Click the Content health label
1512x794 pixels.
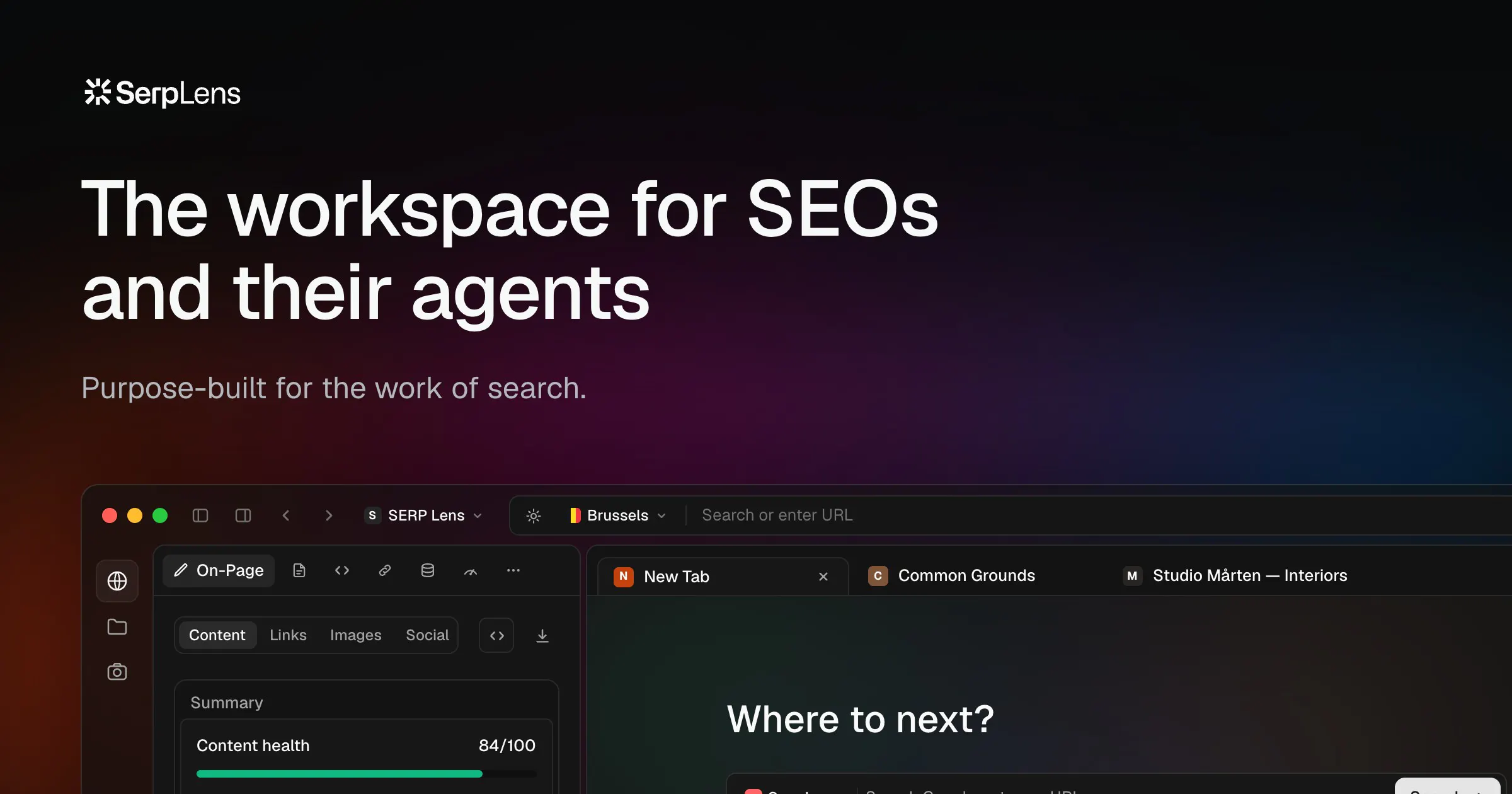point(253,745)
